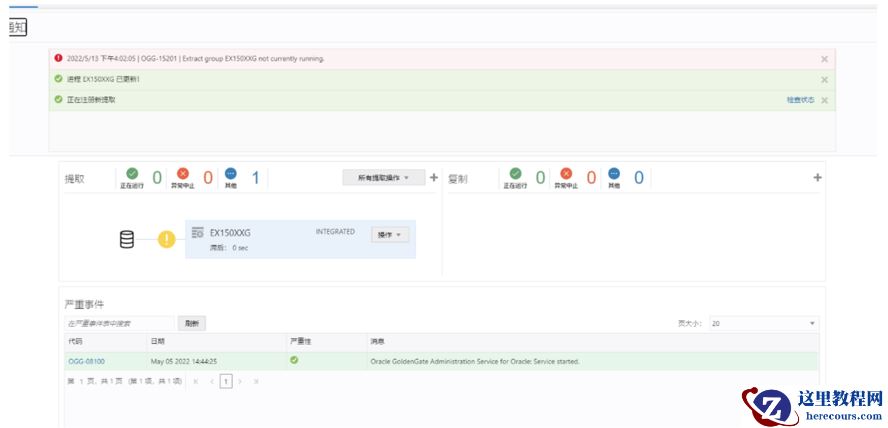Click the 滞后 0 sec lag text

tap(229, 248)
